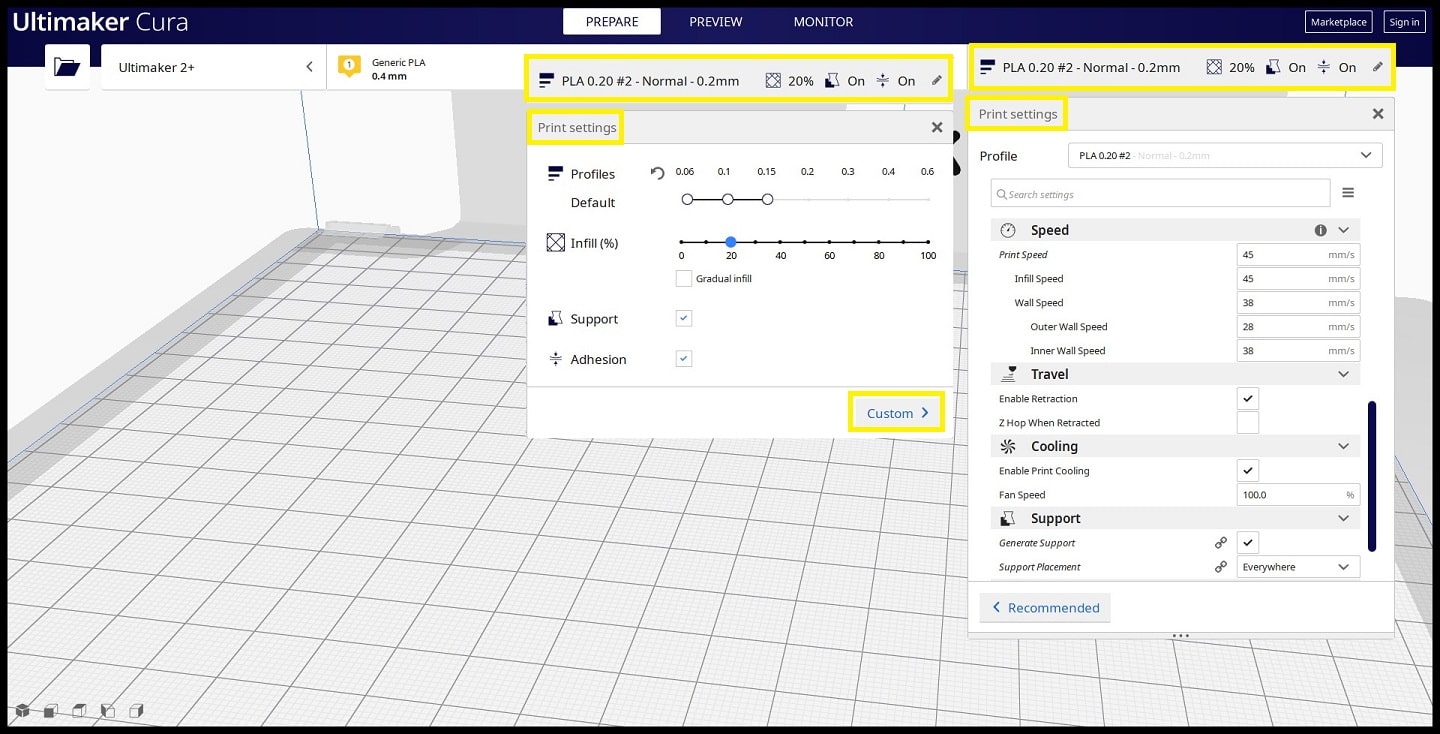The width and height of the screenshot is (1440, 734).
Task: Toggle Enable Print Cooling checkbox
Action: (x=1248, y=470)
